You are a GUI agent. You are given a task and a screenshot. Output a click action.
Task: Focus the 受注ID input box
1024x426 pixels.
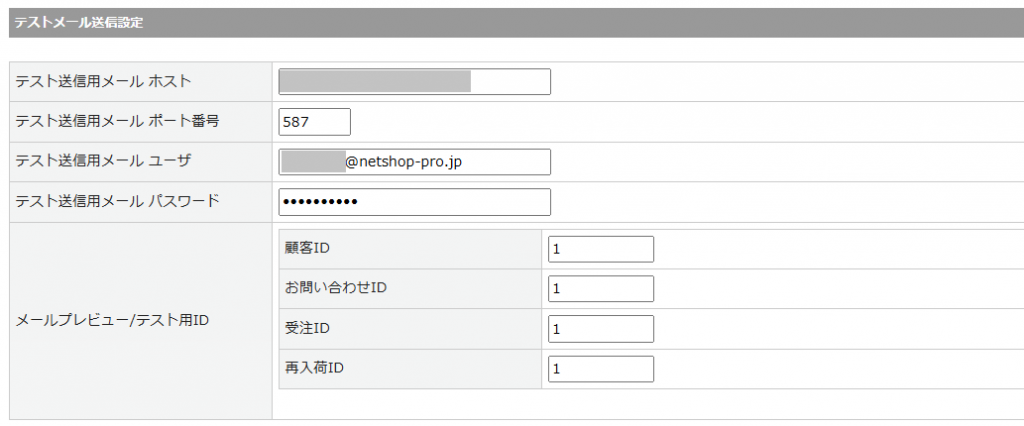pyautogui.click(x=600, y=329)
